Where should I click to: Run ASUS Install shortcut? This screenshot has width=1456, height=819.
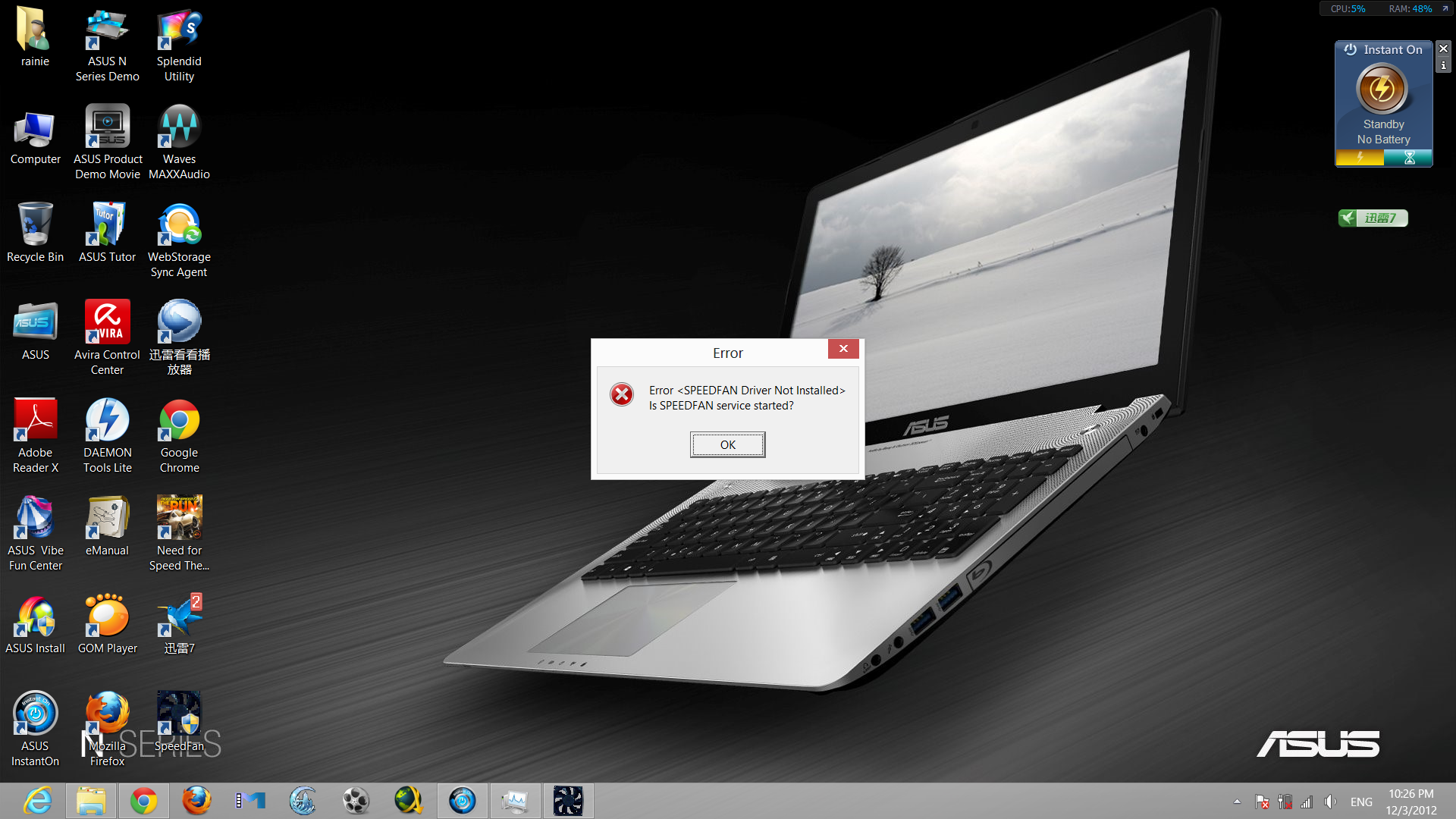[x=35, y=624]
